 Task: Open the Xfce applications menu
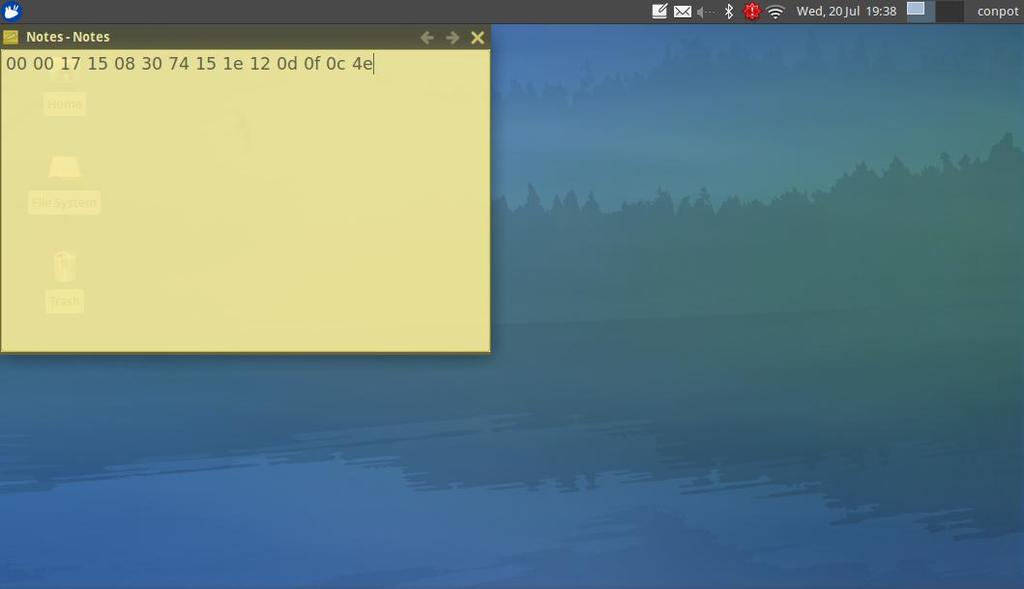point(12,11)
